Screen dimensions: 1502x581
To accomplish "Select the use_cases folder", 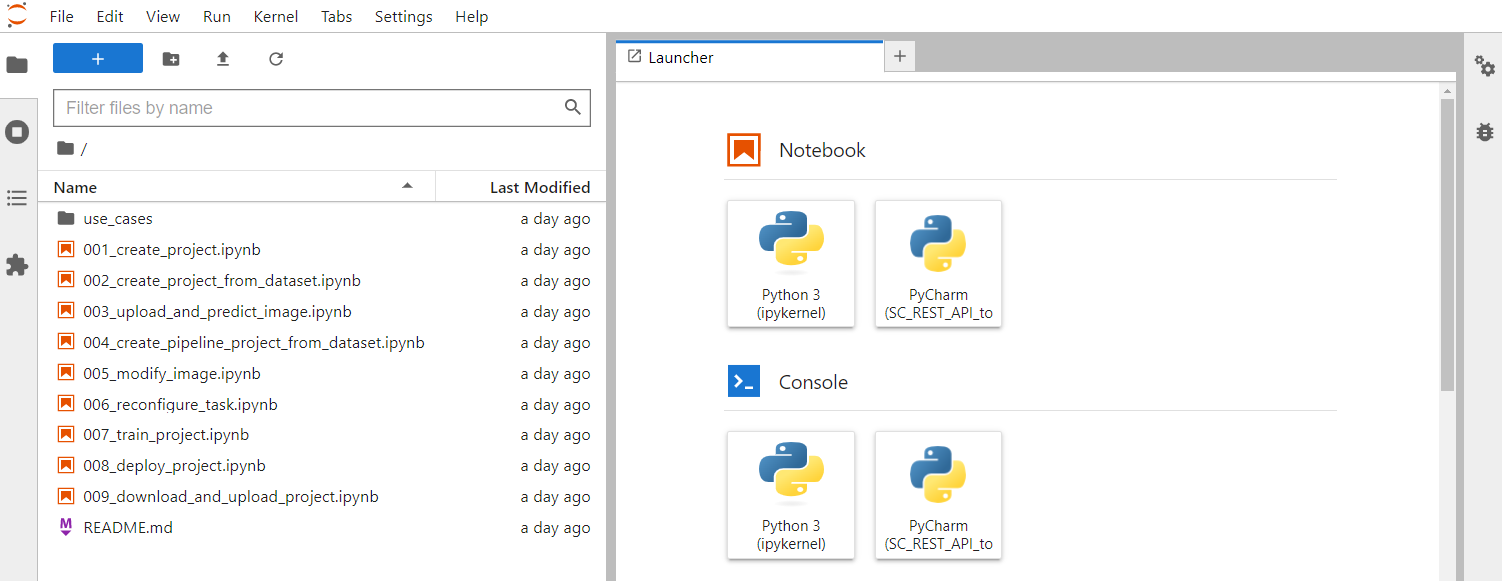I will tap(322, 219).
